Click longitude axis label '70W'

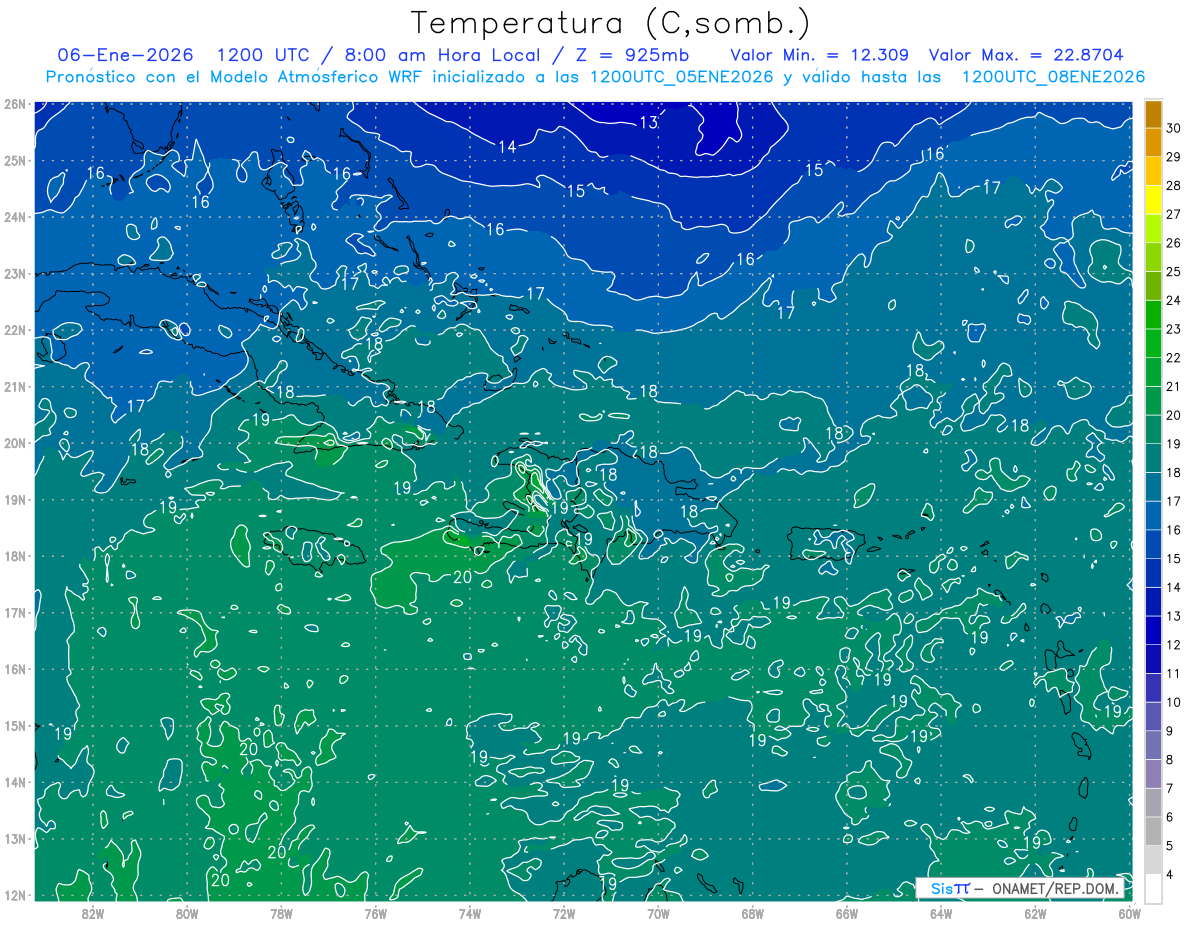click(658, 913)
